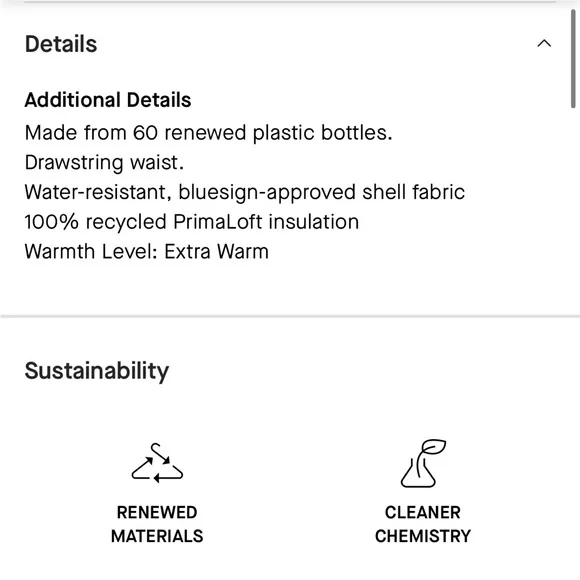
Task: Click the Renewed Materials recycling hanger icon
Action: pyautogui.click(x=157, y=463)
